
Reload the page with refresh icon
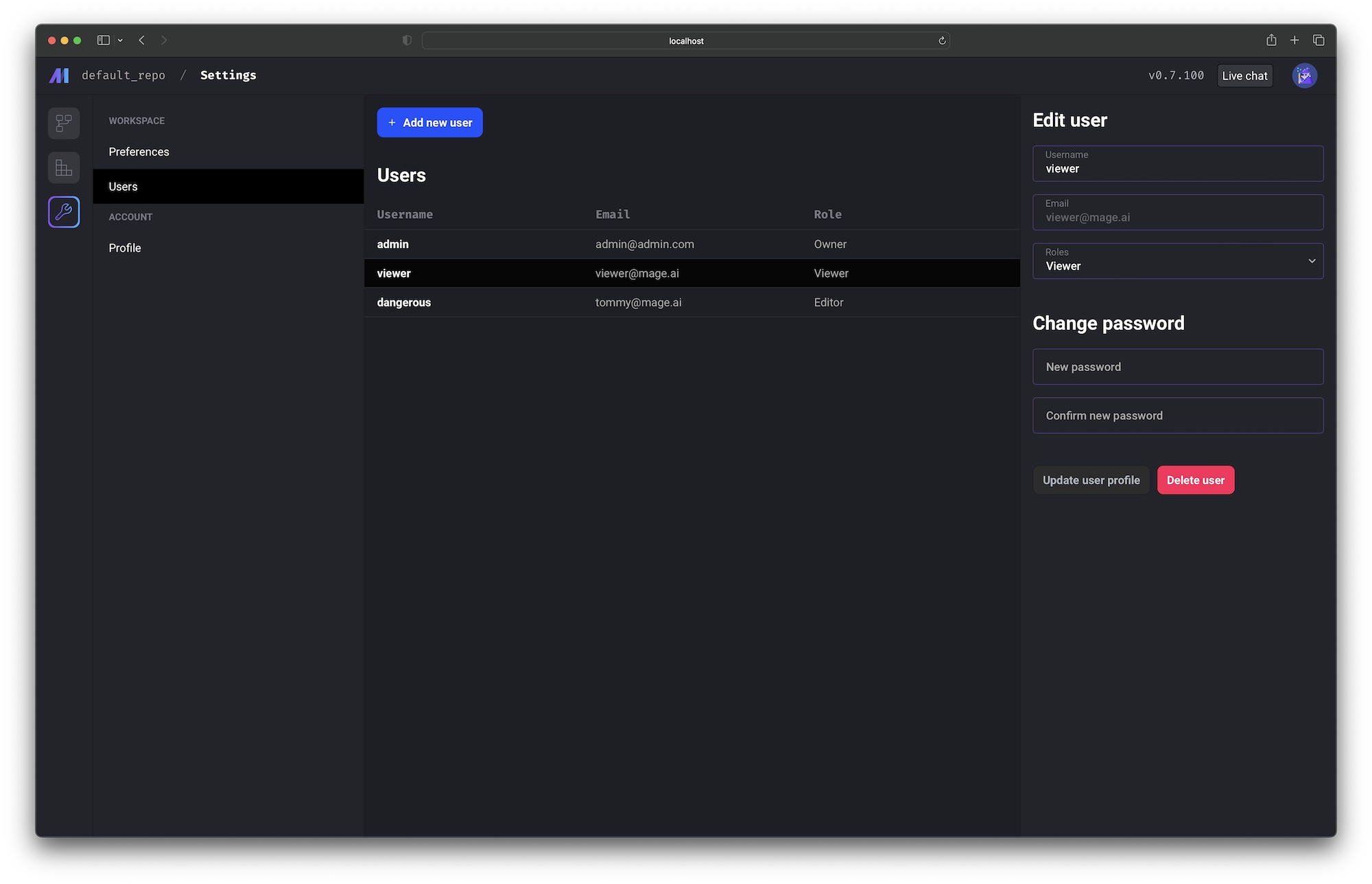[942, 41]
